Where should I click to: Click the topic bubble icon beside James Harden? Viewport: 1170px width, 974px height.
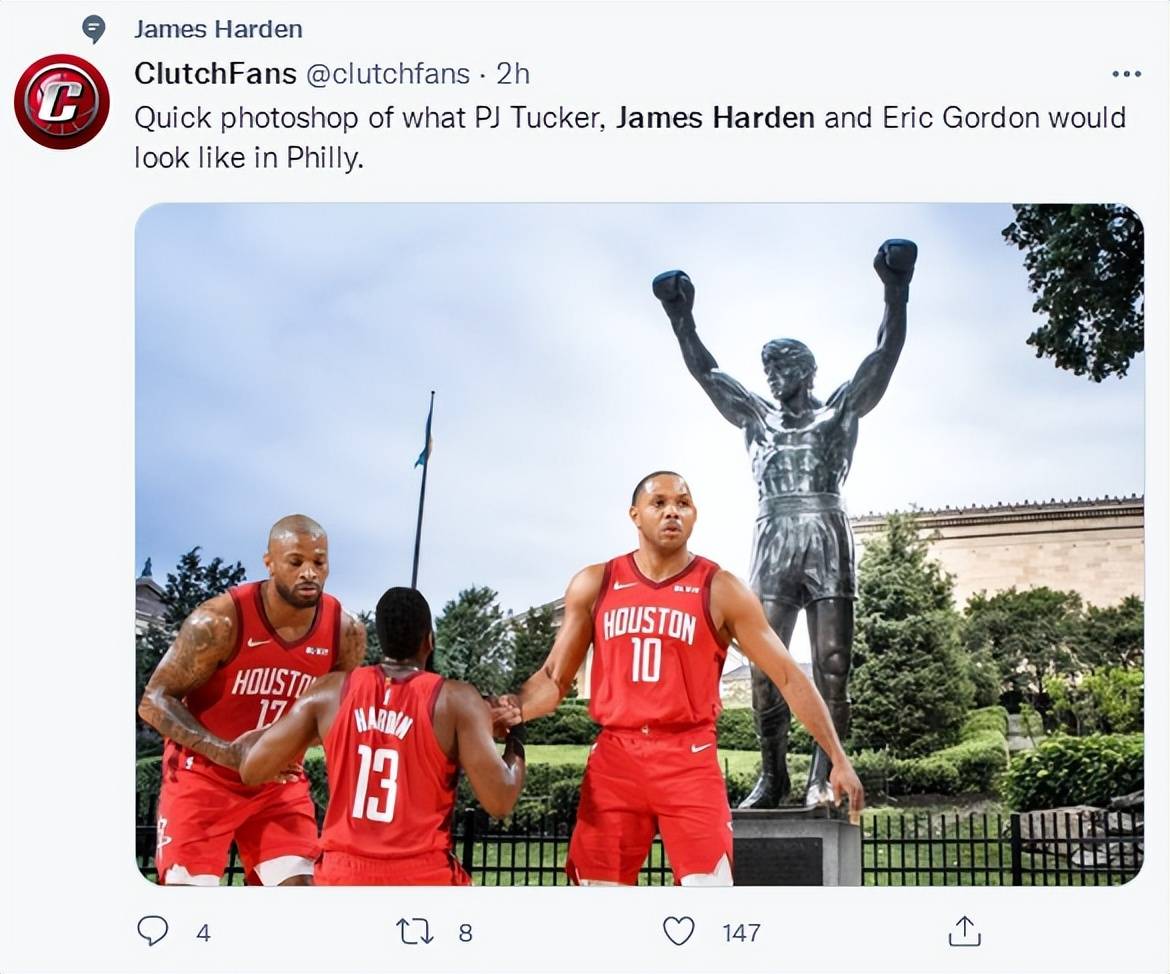pos(93,30)
